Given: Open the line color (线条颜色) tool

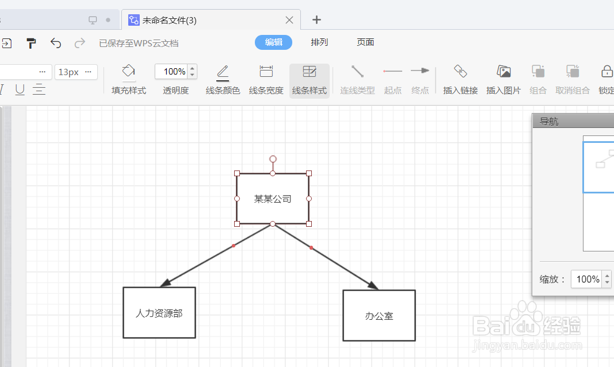Looking at the screenshot, I should [x=223, y=80].
